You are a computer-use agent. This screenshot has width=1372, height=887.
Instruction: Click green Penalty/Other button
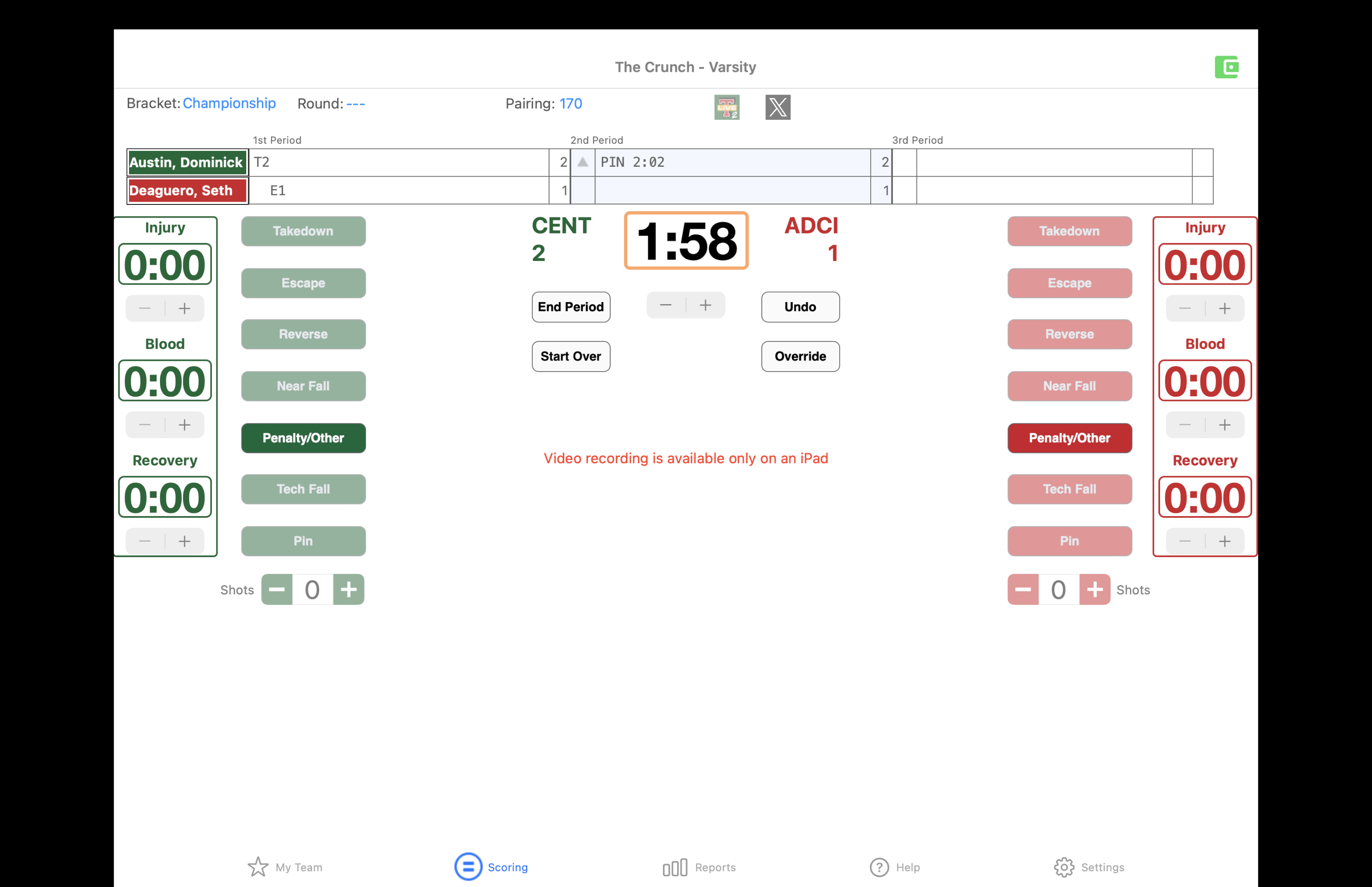(x=303, y=438)
